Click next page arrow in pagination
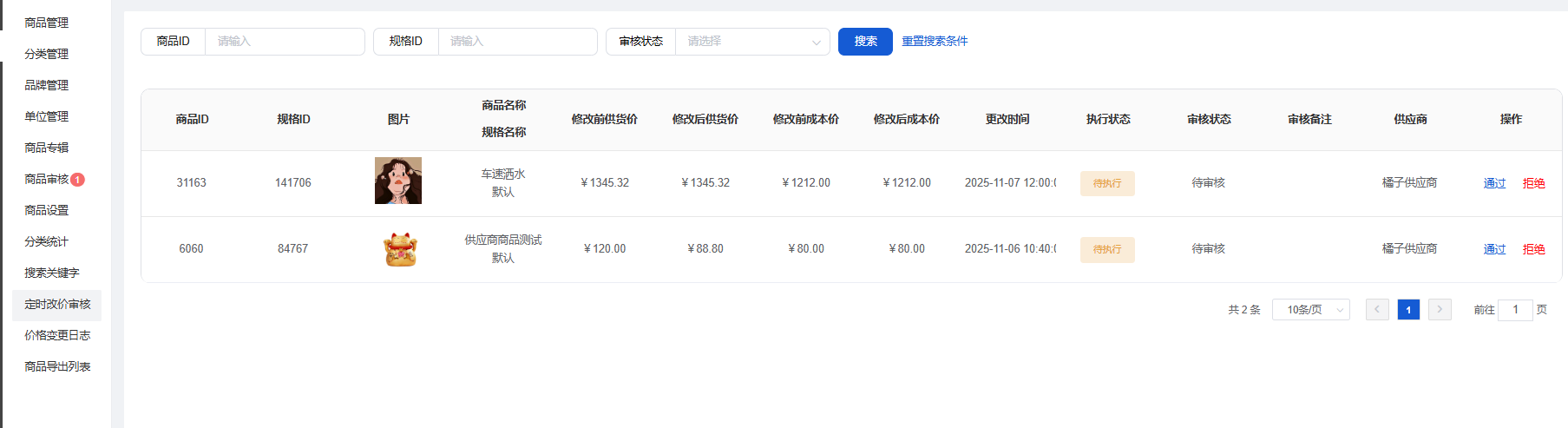The image size is (1568, 428). 1440,310
